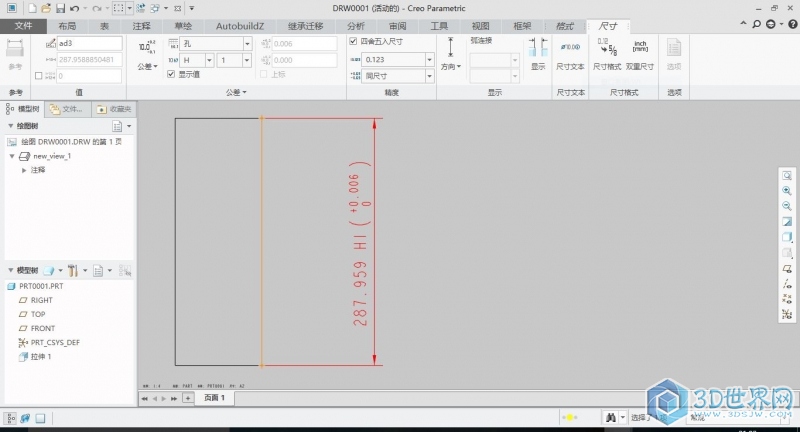The height and width of the screenshot is (432, 800).
Task: Open the 文件 file menu
Action: [23, 26]
